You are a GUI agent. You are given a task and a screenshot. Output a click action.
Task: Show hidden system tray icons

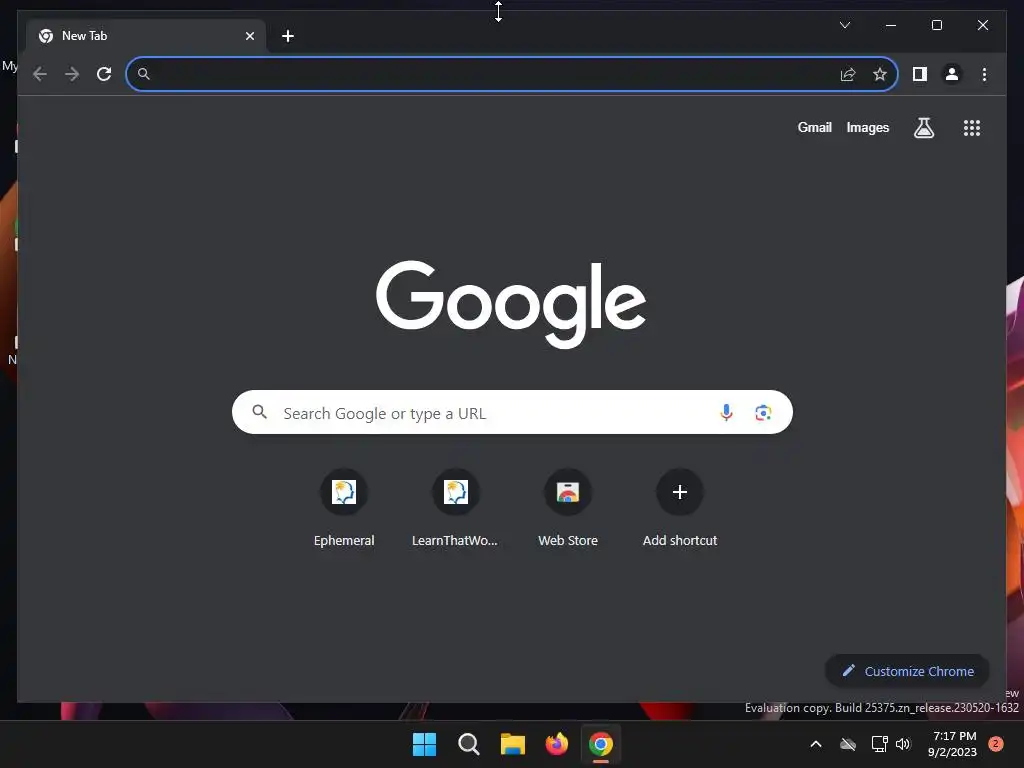click(x=816, y=744)
